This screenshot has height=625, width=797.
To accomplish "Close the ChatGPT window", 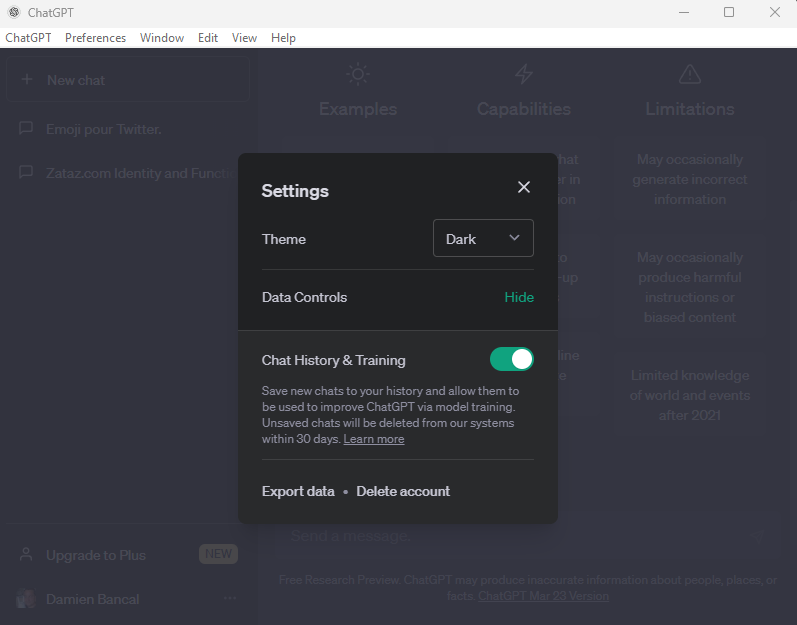I will point(775,12).
